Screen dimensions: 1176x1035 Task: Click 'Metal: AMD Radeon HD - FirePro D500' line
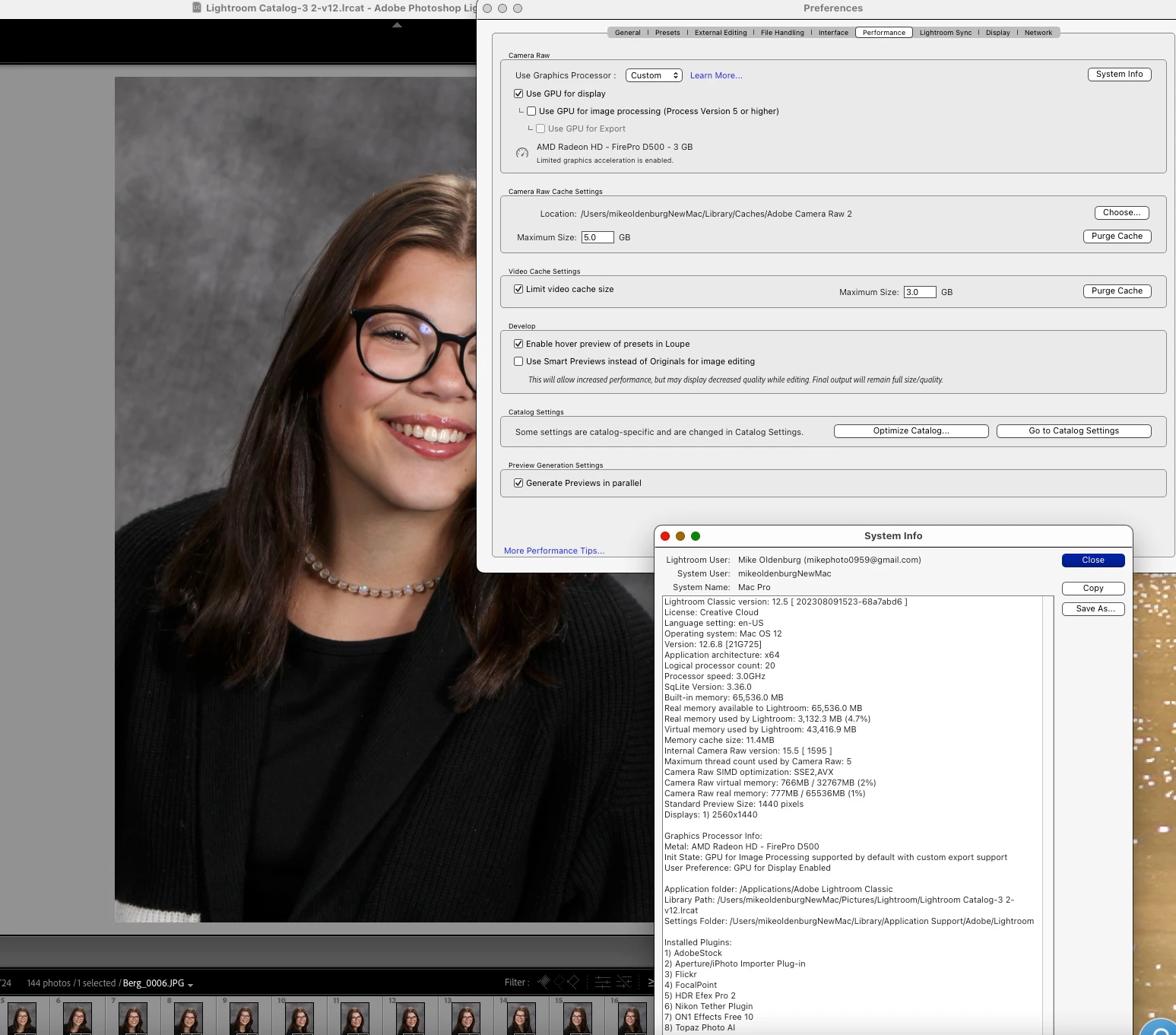[742, 846]
